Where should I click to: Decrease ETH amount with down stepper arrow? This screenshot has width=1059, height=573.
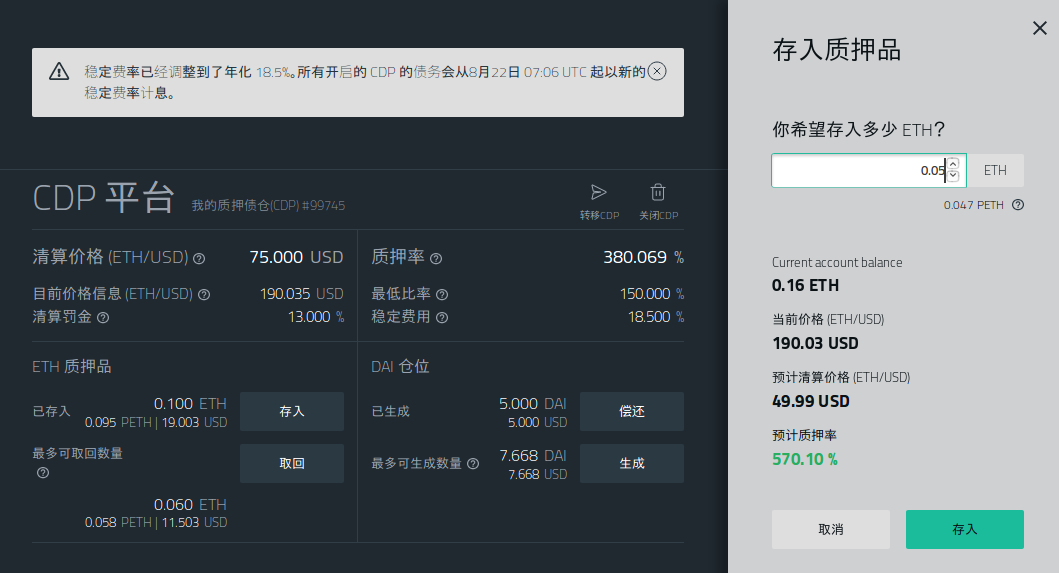coord(953,176)
